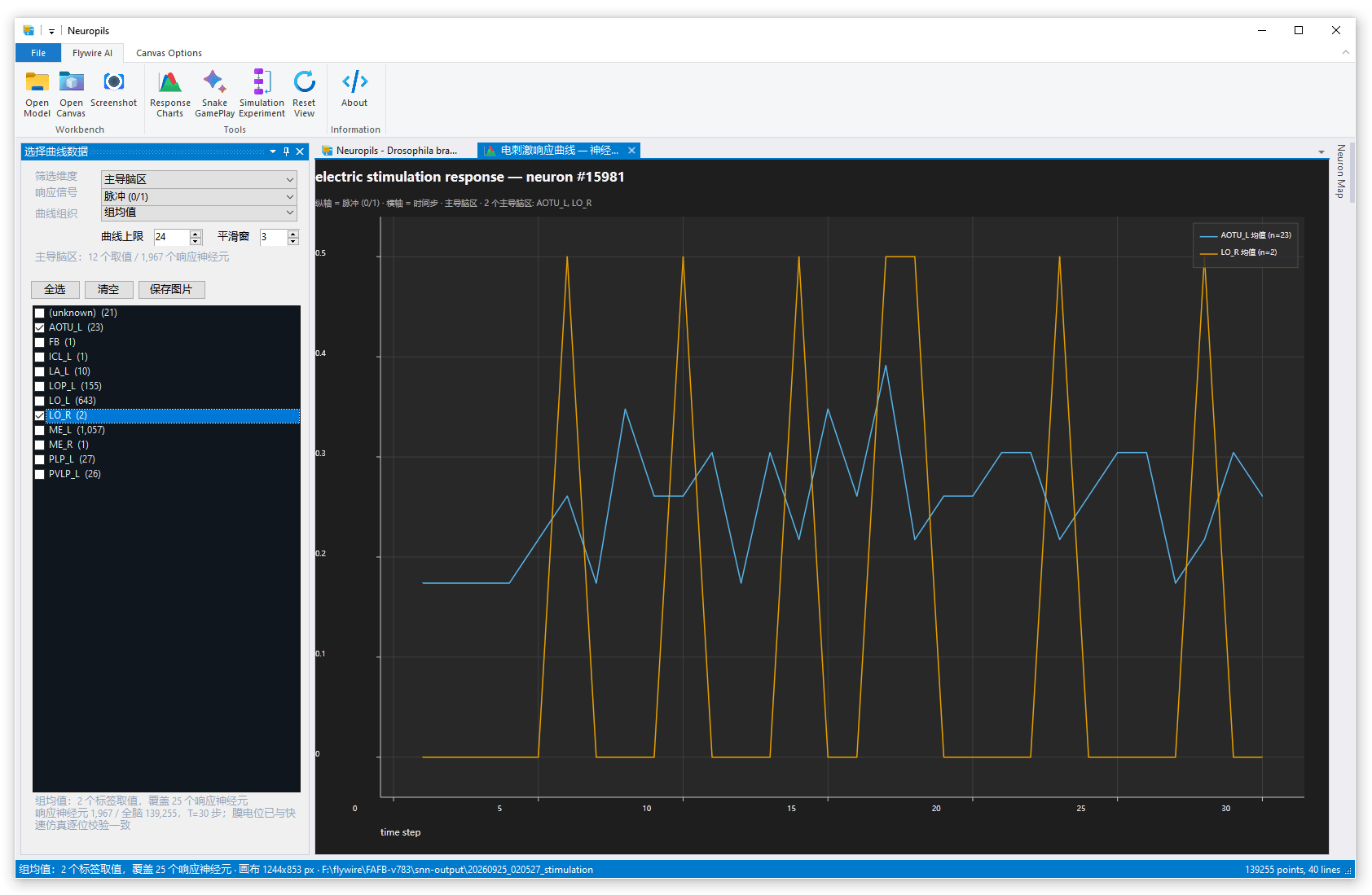The image size is (1372, 895).
Task: Switch to the Canvas Options ribbon tab
Action: click(x=169, y=53)
